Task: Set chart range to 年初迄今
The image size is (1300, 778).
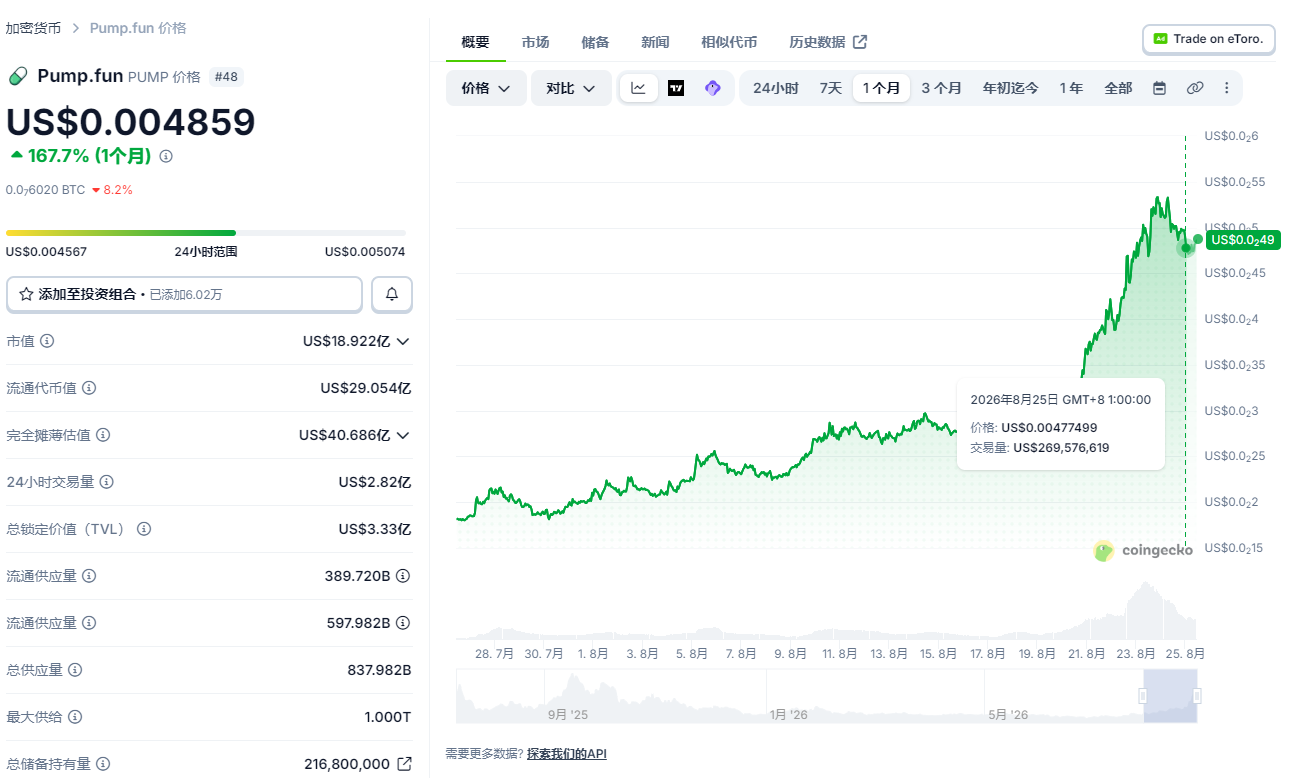Action: click(1010, 88)
